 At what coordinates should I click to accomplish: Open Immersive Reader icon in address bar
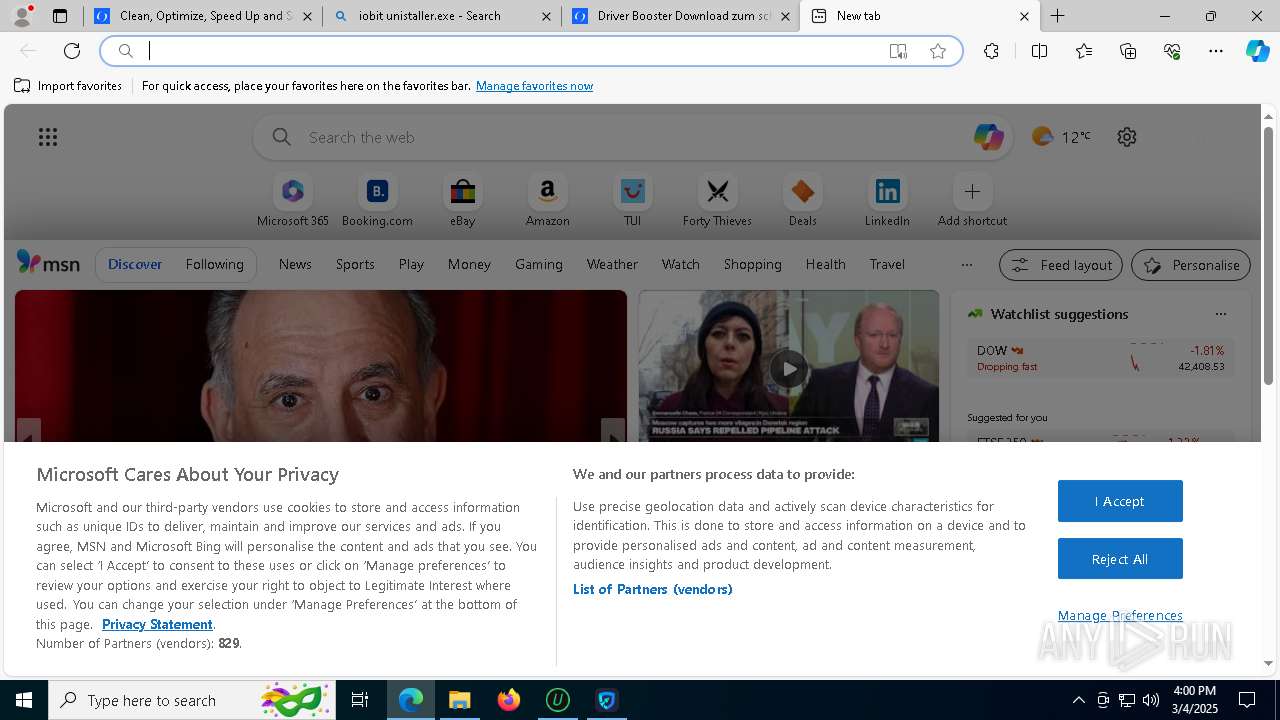point(898,51)
